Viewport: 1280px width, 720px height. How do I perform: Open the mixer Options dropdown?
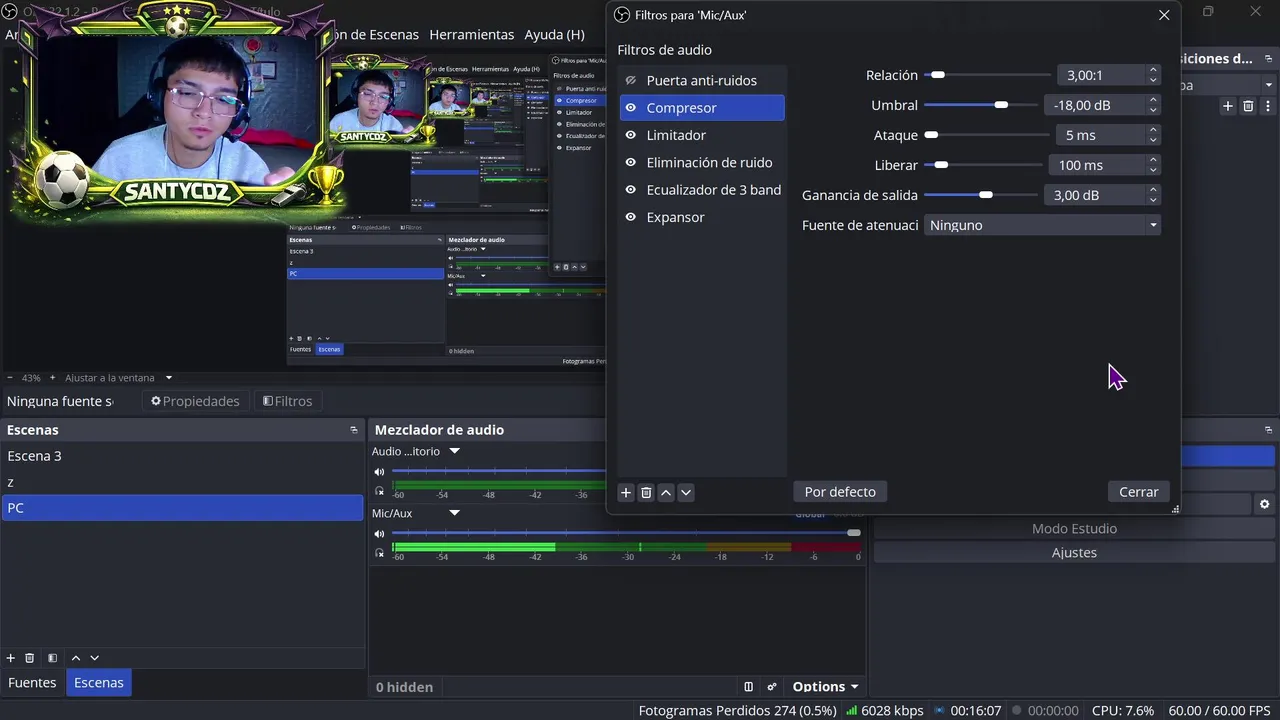(x=826, y=687)
